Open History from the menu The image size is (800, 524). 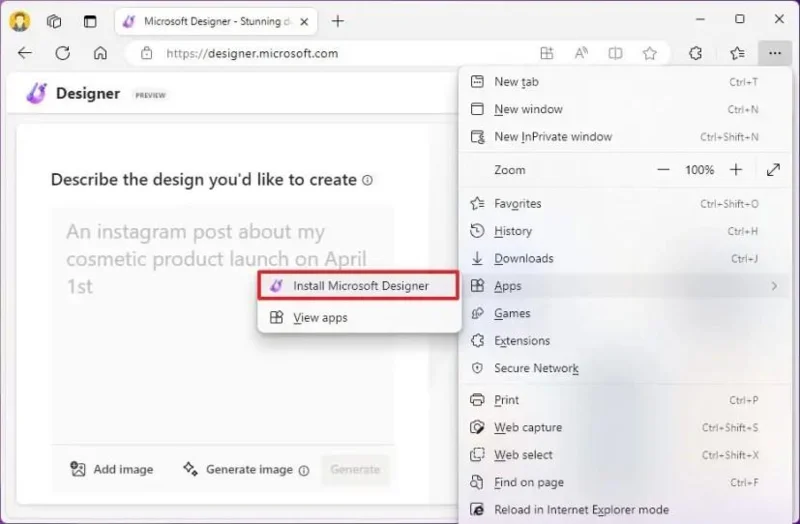click(x=625, y=231)
